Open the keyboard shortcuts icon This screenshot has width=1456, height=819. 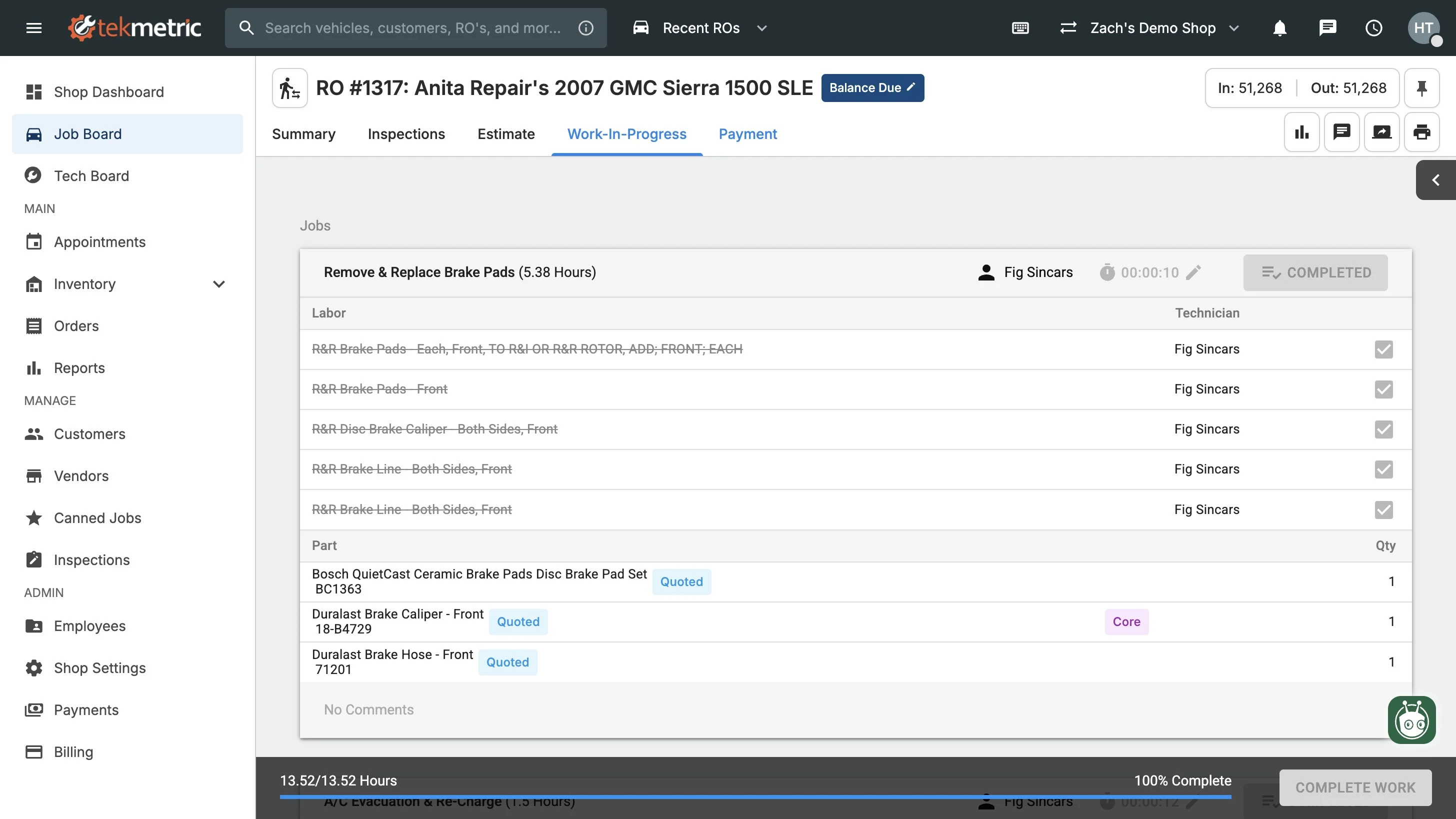click(1020, 27)
